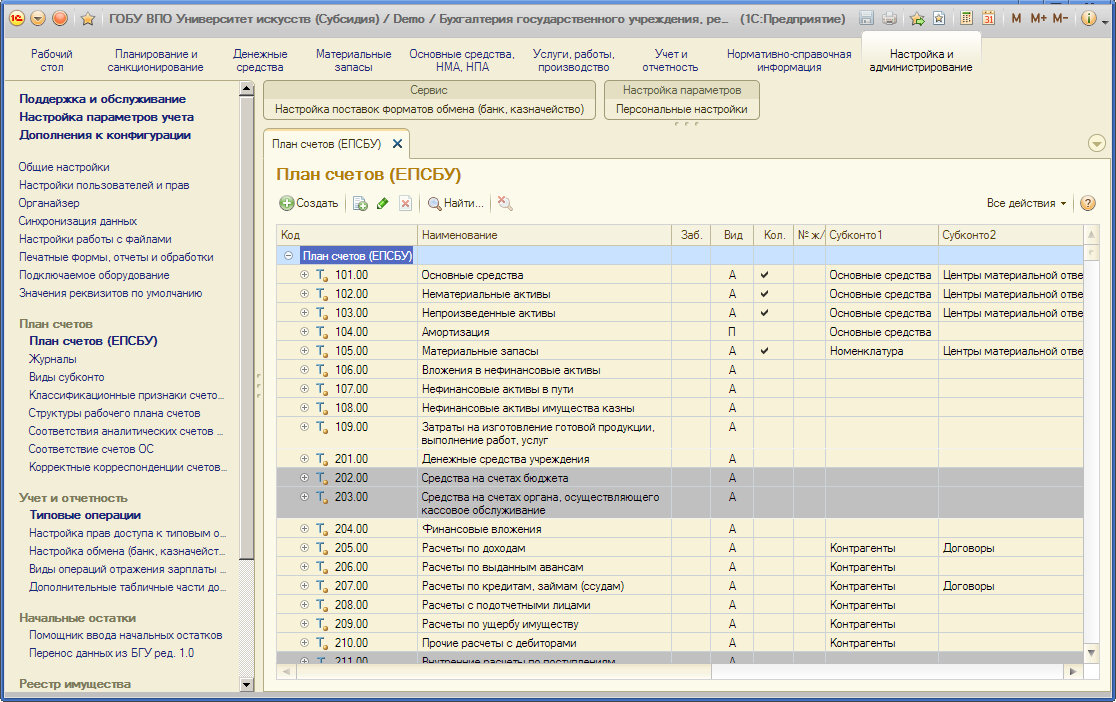
Task: Toggle Кол. checkmark for account 101.00
Action: pyautogui.click(x=764, y=275)
